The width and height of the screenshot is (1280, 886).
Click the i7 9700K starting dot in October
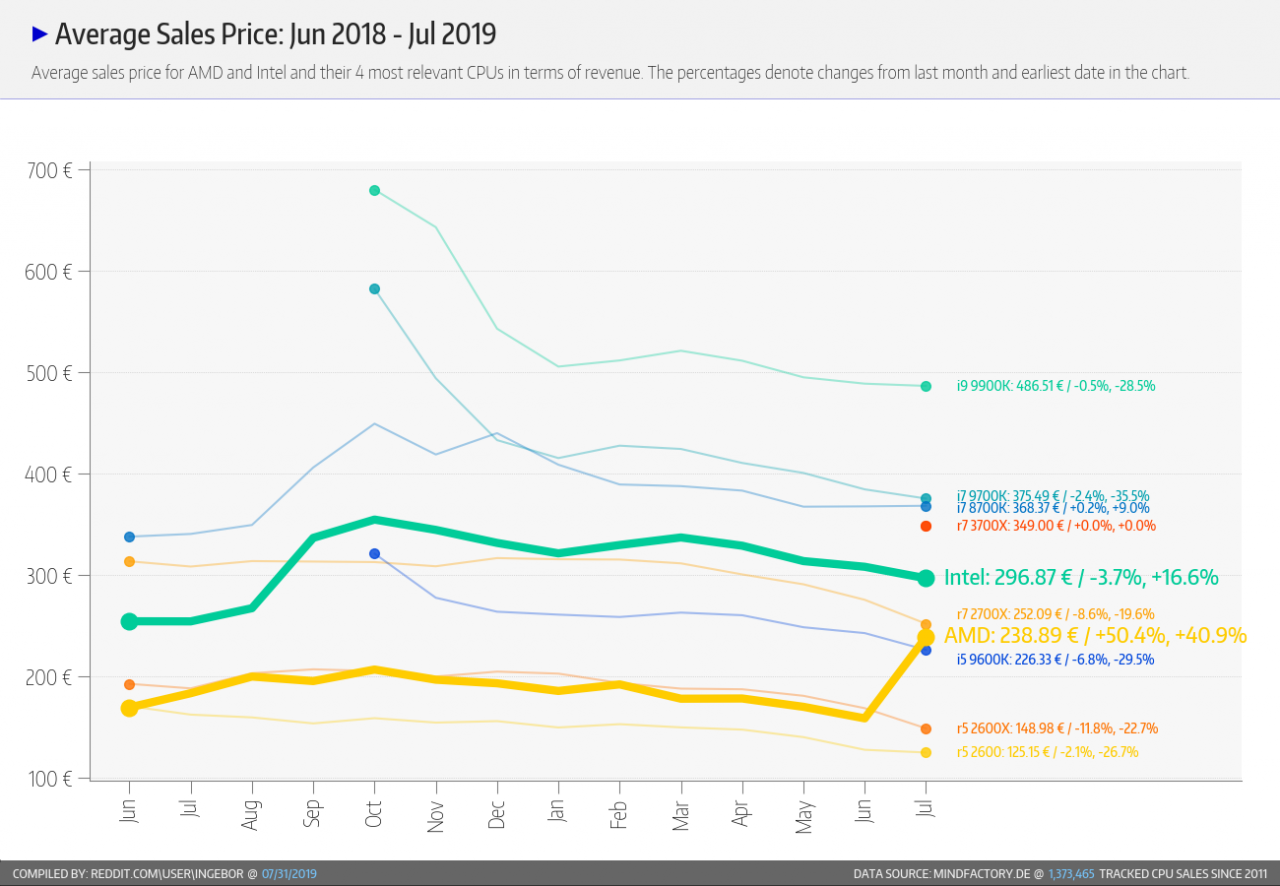point(375,289)
